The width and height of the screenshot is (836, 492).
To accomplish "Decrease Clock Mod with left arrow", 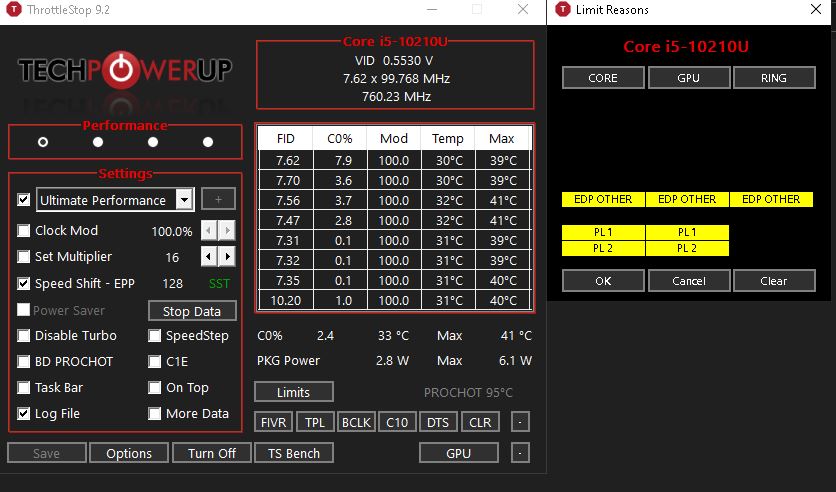I will point(208,230).
